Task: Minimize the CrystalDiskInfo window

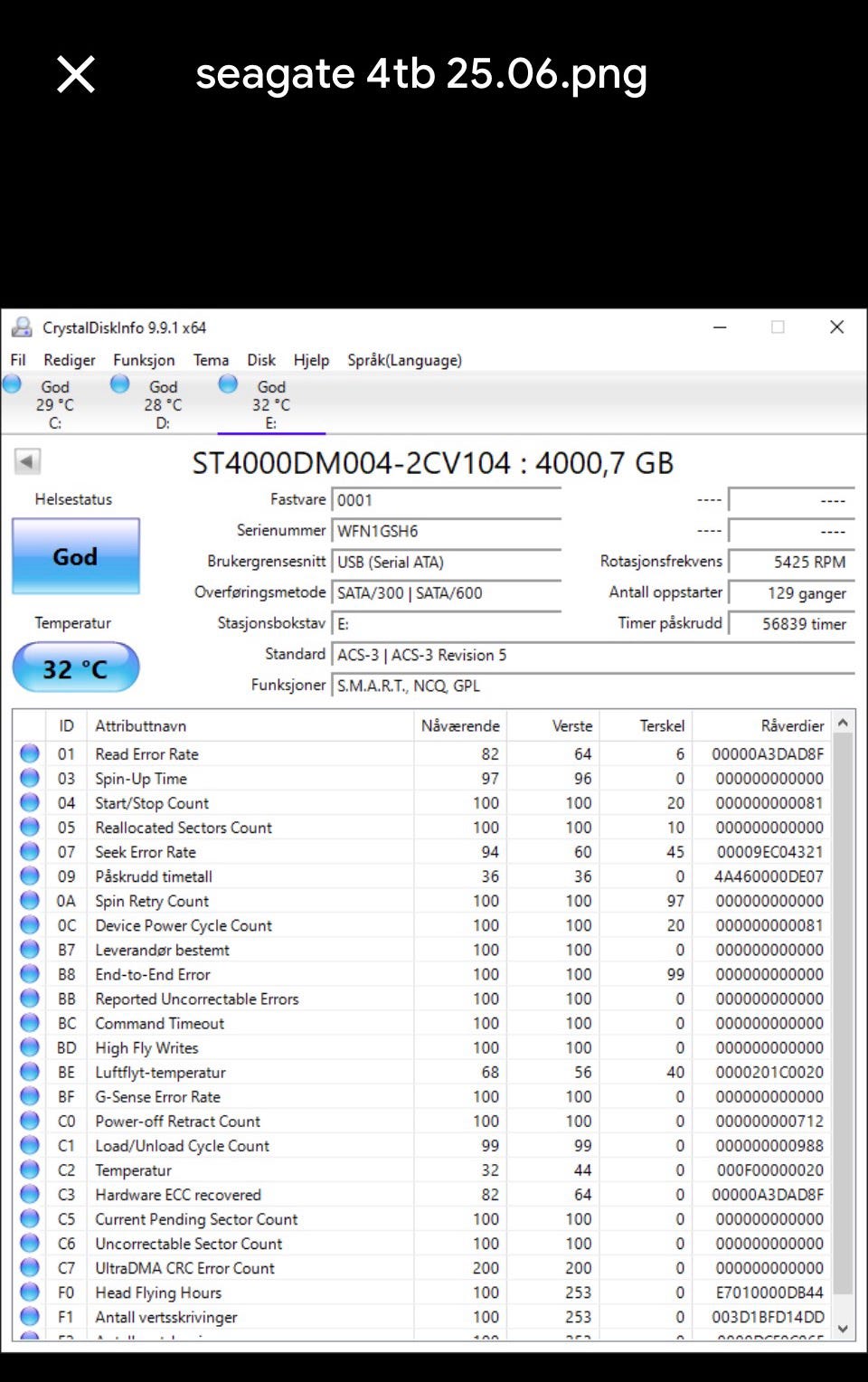Action: (720, 327)
